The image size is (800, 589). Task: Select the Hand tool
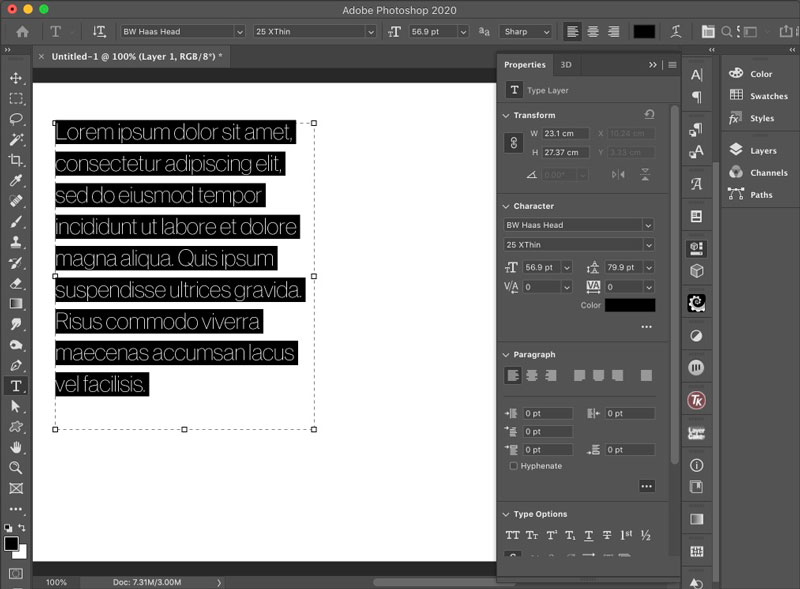pyautogui.click(x=16, y=447)
